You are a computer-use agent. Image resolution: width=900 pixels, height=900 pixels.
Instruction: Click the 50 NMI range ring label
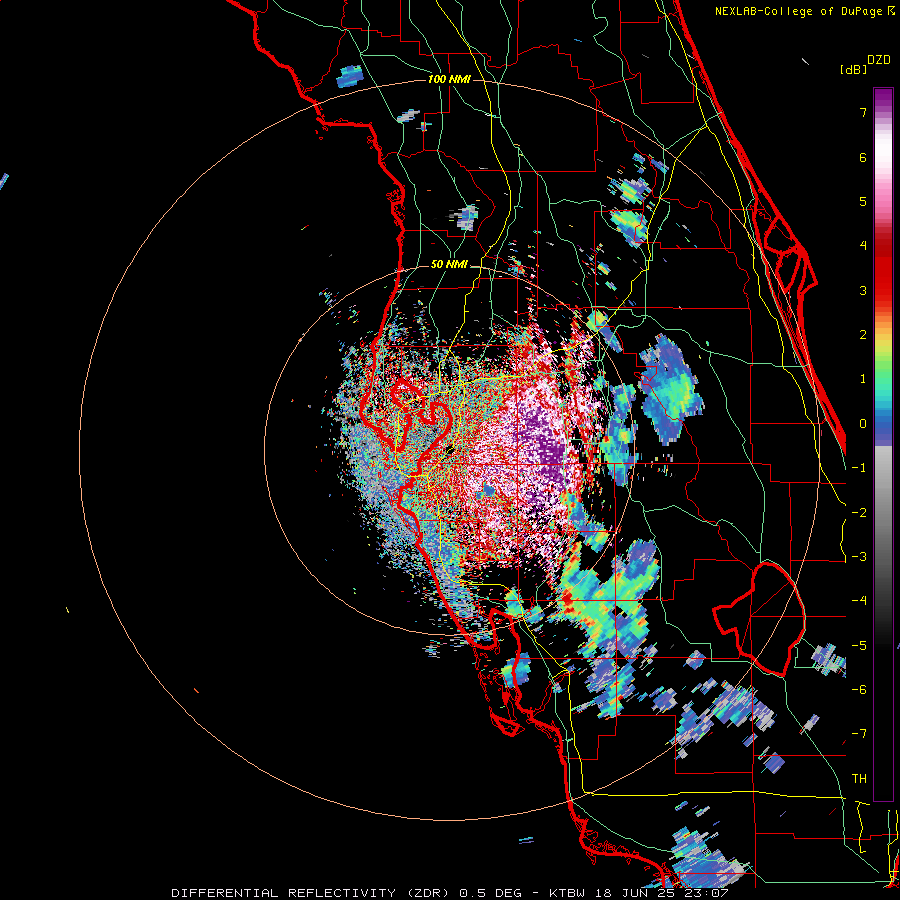[x=449, y=265]
